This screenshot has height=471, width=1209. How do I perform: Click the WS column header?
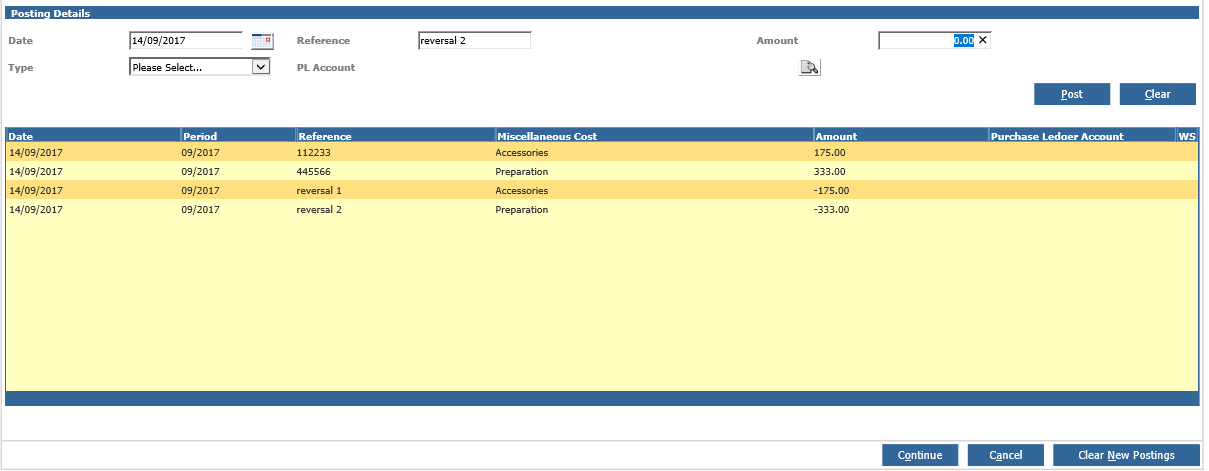pos(1187,136)
